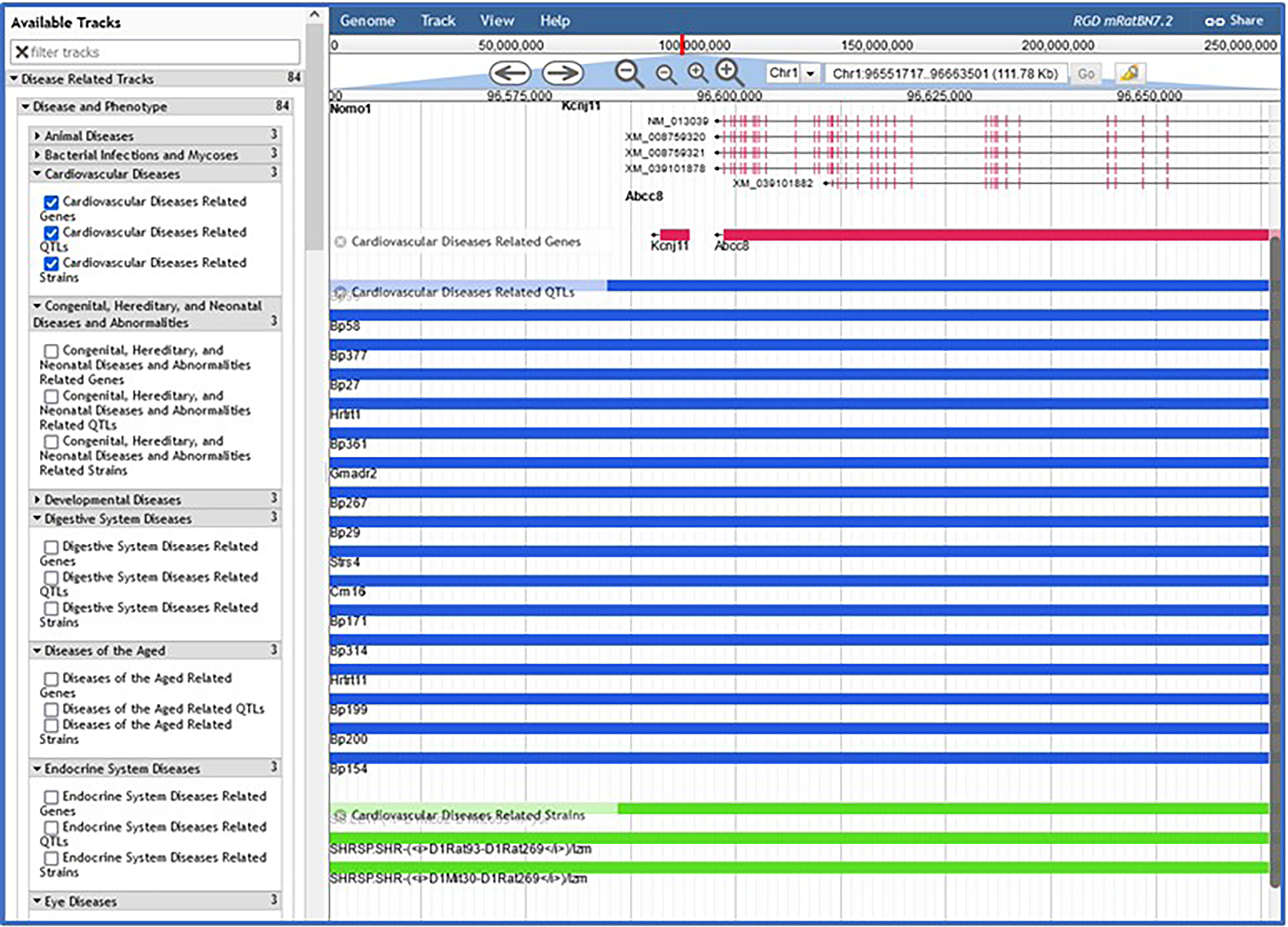Select the Bp58 QTL bar
The height and width of the screenshot is (927, 1288).
(799, 315)
